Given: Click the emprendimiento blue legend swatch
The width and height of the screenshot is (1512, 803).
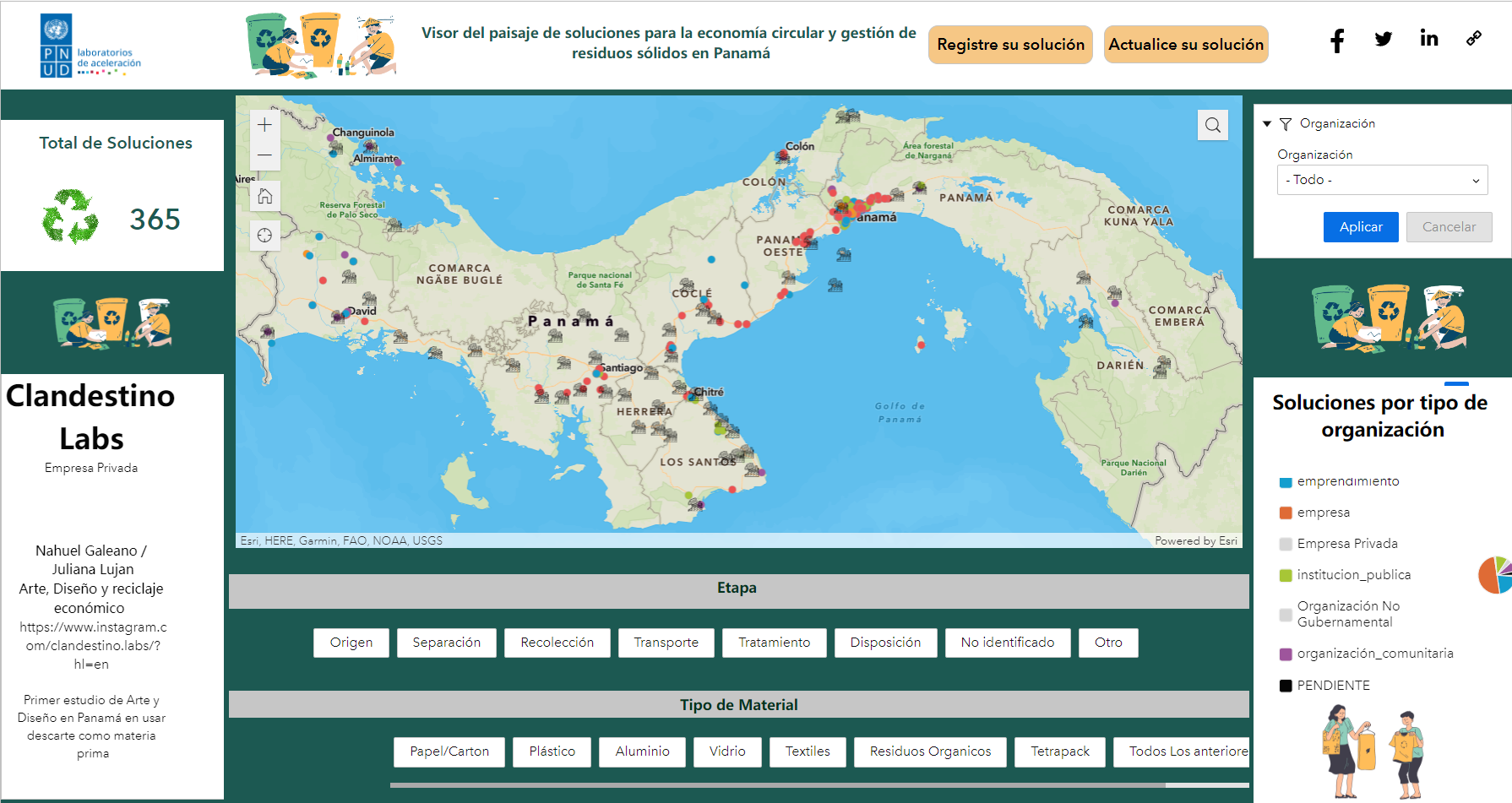Looking at the screenshot, I should pos(1286,482).
